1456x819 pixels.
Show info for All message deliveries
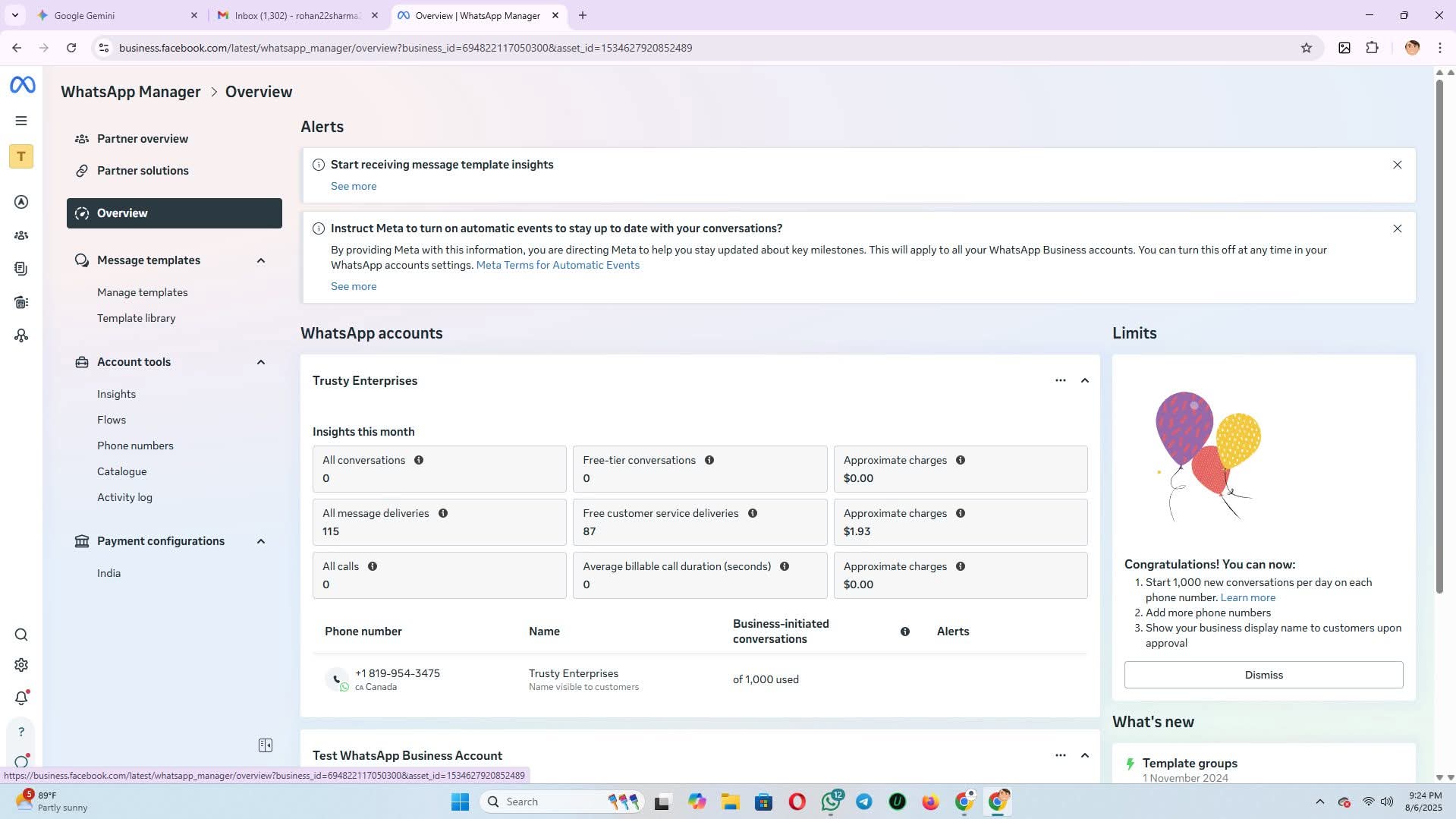point(443,513)
